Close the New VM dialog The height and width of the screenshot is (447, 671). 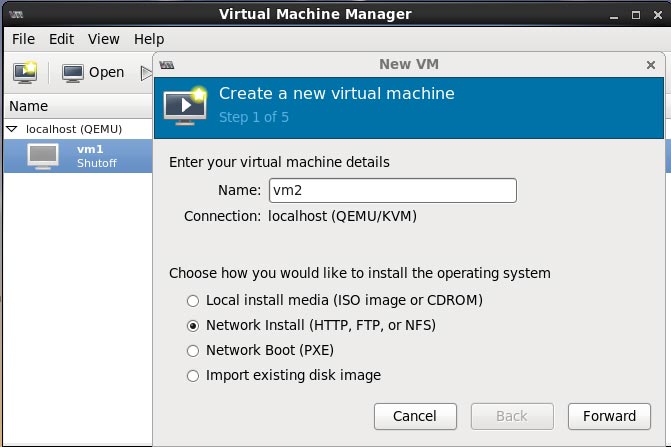[651, 65]
